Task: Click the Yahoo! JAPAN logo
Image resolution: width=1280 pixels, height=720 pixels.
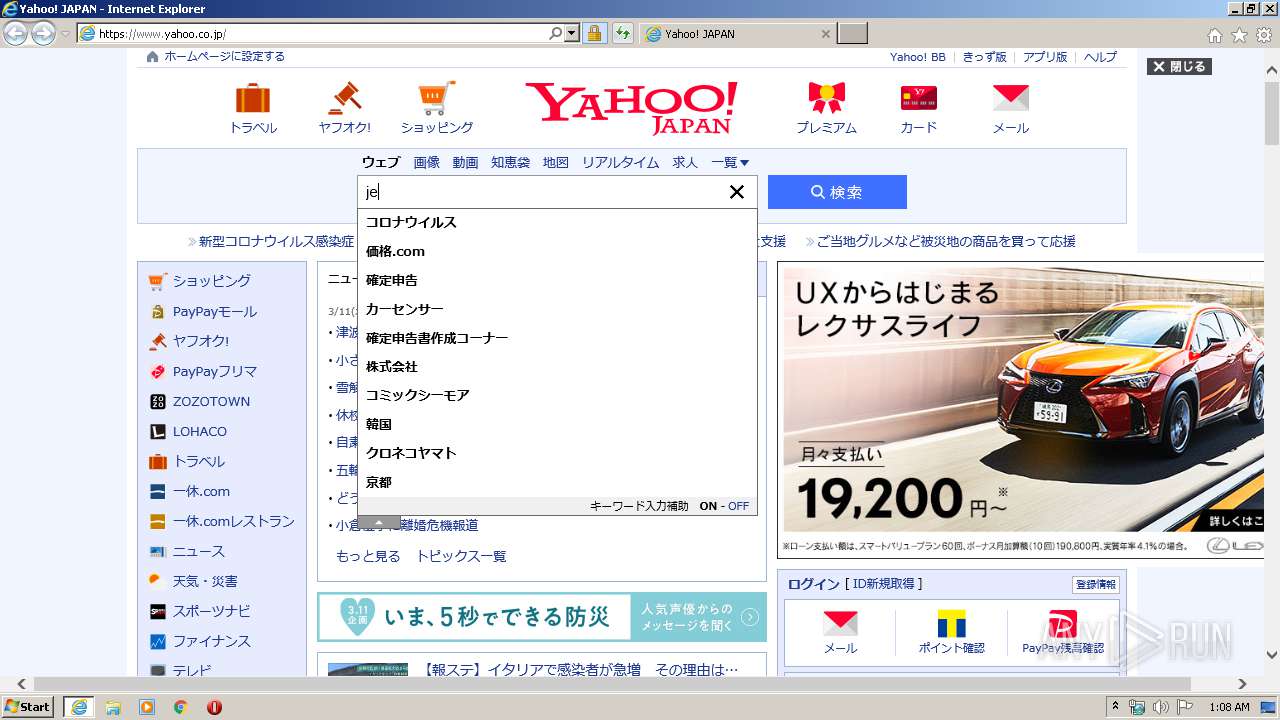Action: click(631, 108)
